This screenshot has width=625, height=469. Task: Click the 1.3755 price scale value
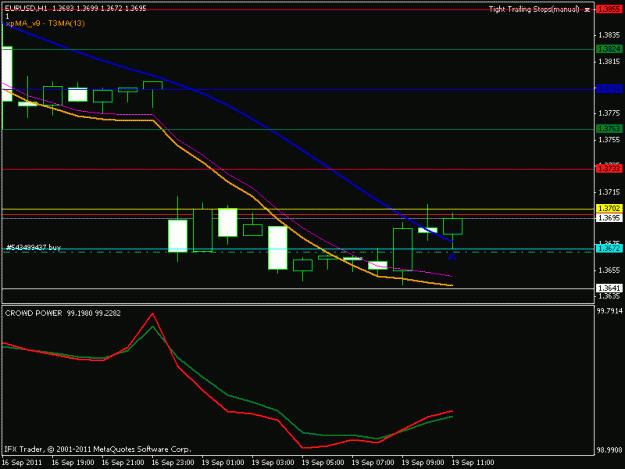[609, 140]
